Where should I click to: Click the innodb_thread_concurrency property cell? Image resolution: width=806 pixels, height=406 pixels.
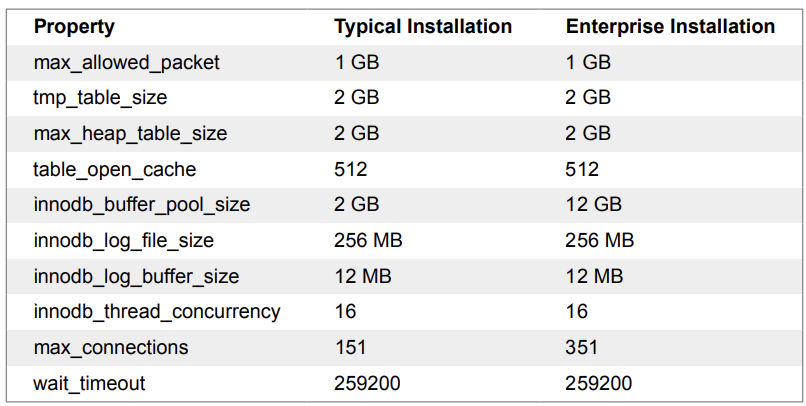click(x=157, y=312)
